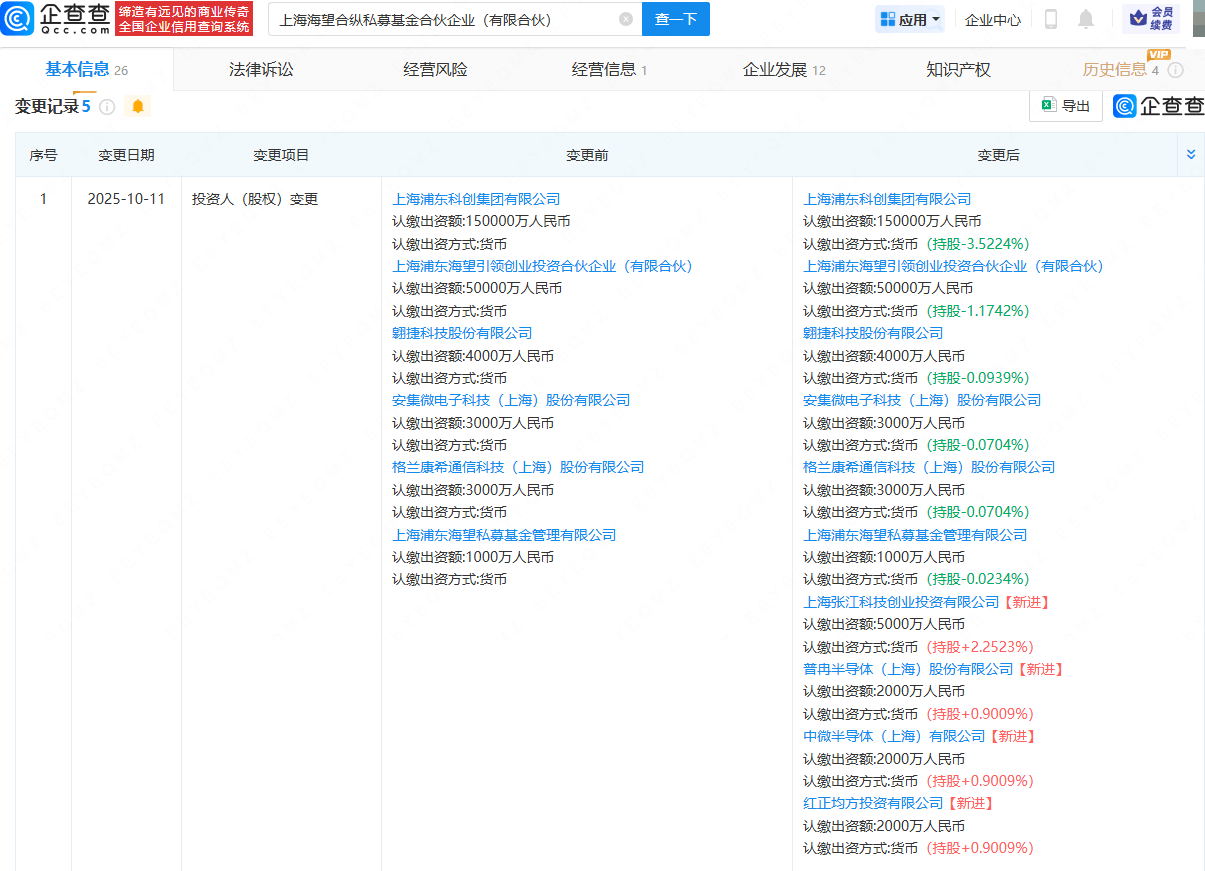Open notifications bell in the header
The height and width of the screenshot is (871, 1205).
[1086, 19]
